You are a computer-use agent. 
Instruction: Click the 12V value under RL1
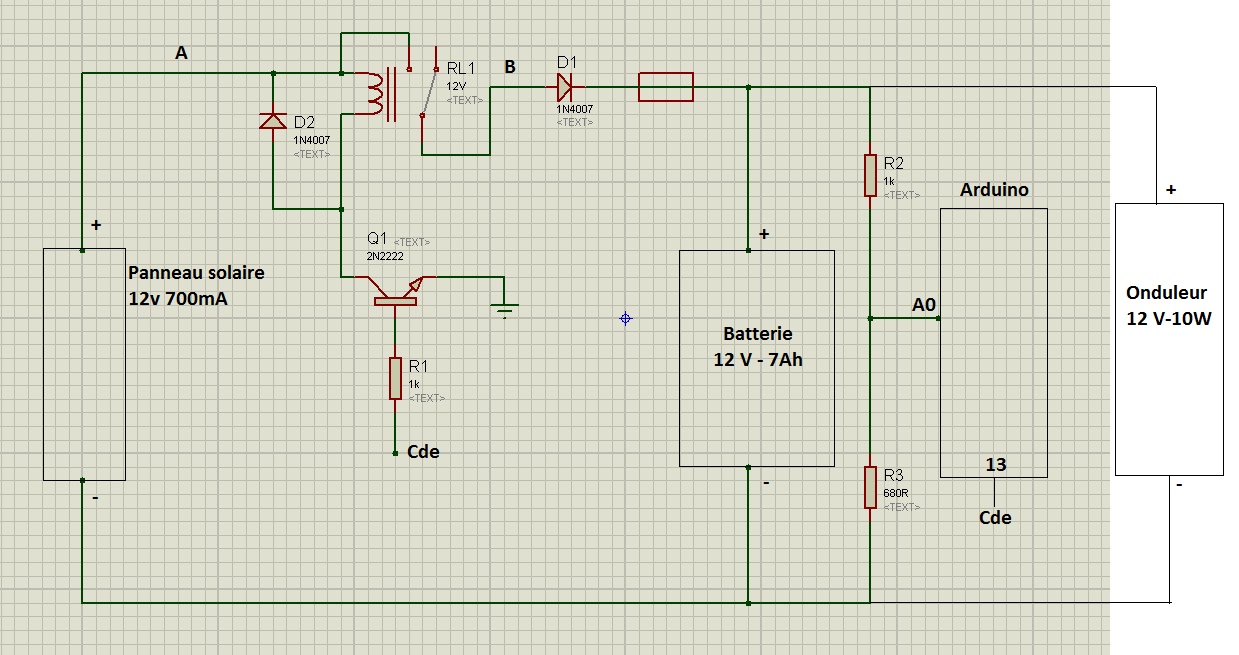tap(456, 87)
